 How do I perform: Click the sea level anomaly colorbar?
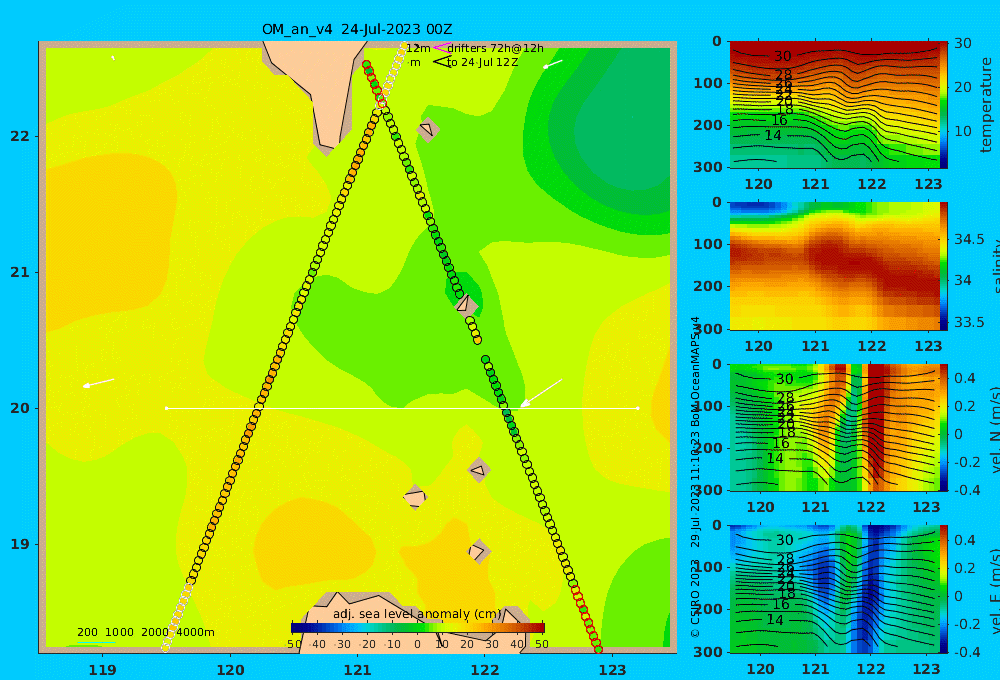418,628
